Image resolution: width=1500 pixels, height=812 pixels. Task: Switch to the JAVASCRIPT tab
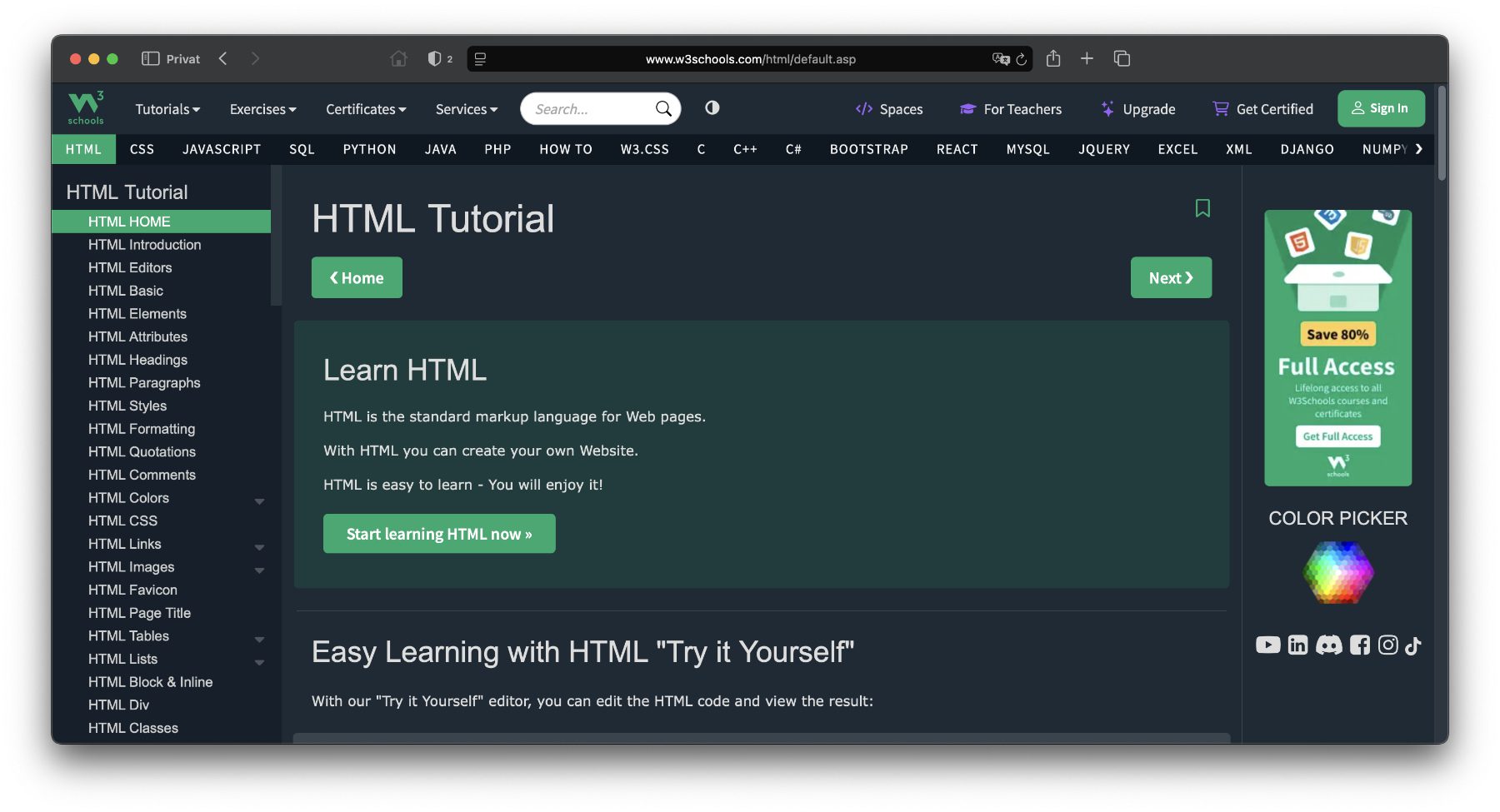click(222, 149)
